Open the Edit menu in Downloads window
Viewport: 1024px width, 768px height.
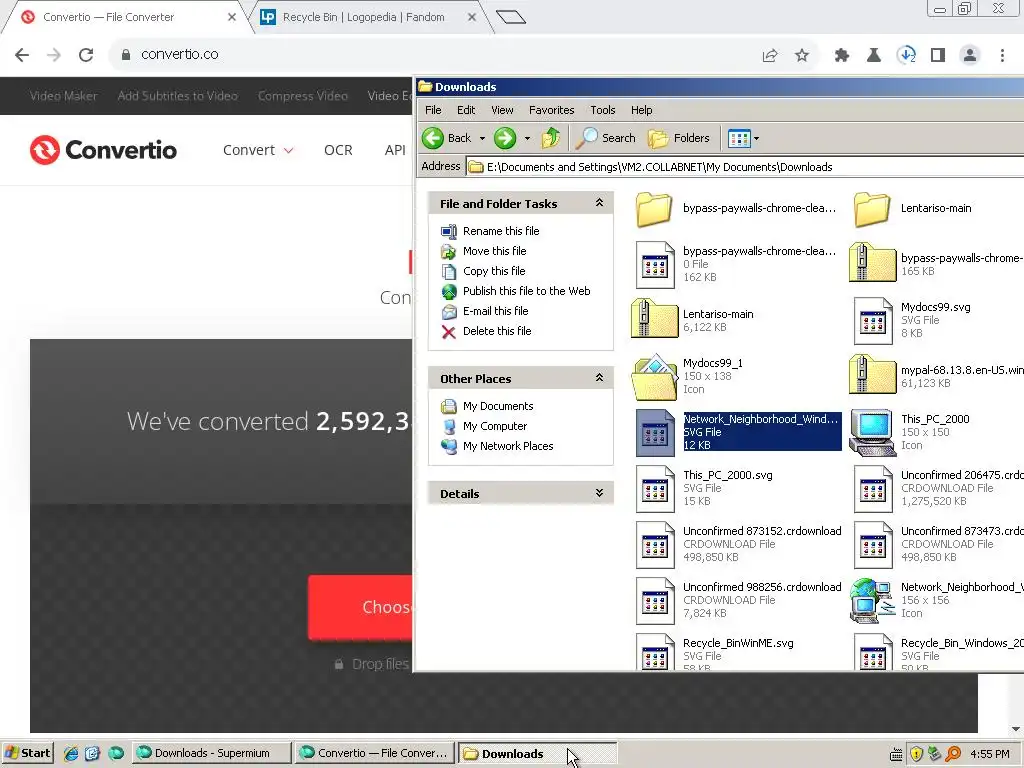(x=466, y=110)
